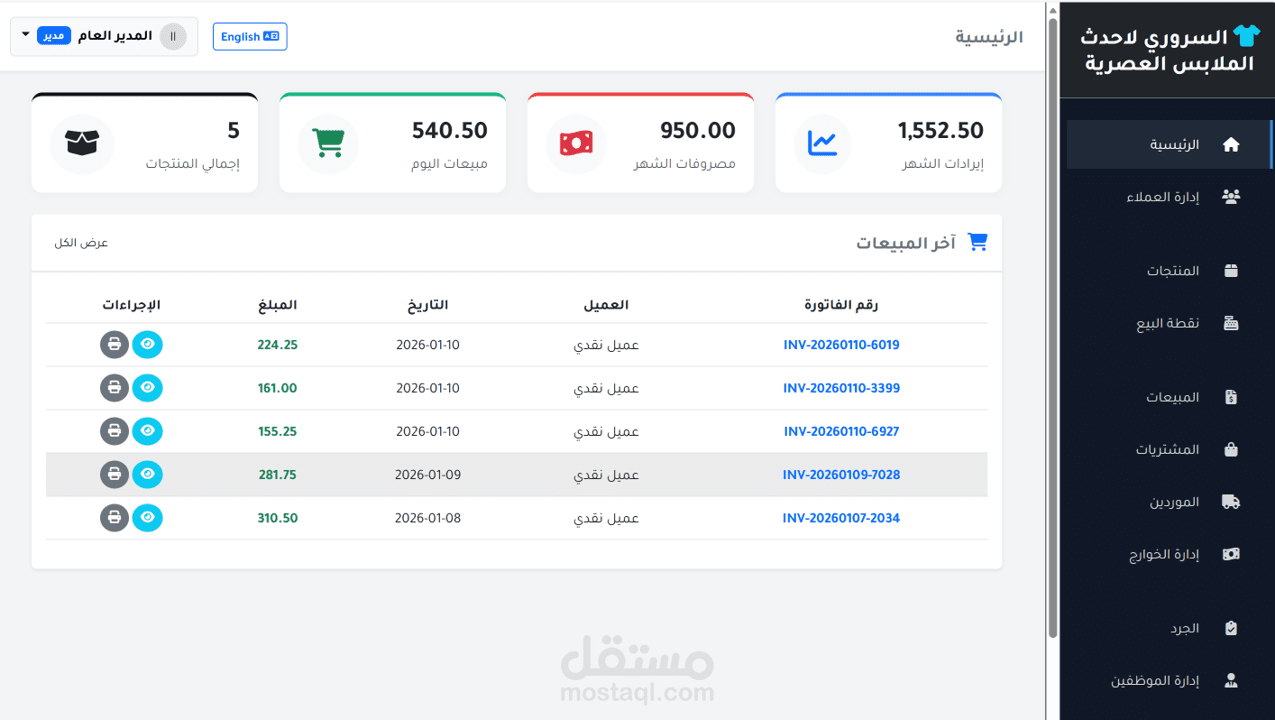View details of invoice INV-20260110-6019 with eye icon
1275x720 pixels.
[x=148, y=344]
